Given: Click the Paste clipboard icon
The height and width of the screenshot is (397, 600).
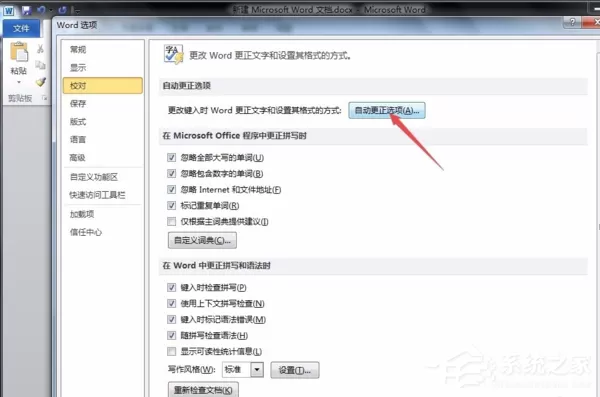Looking at the screenshot, I should (x=19, y=52).
